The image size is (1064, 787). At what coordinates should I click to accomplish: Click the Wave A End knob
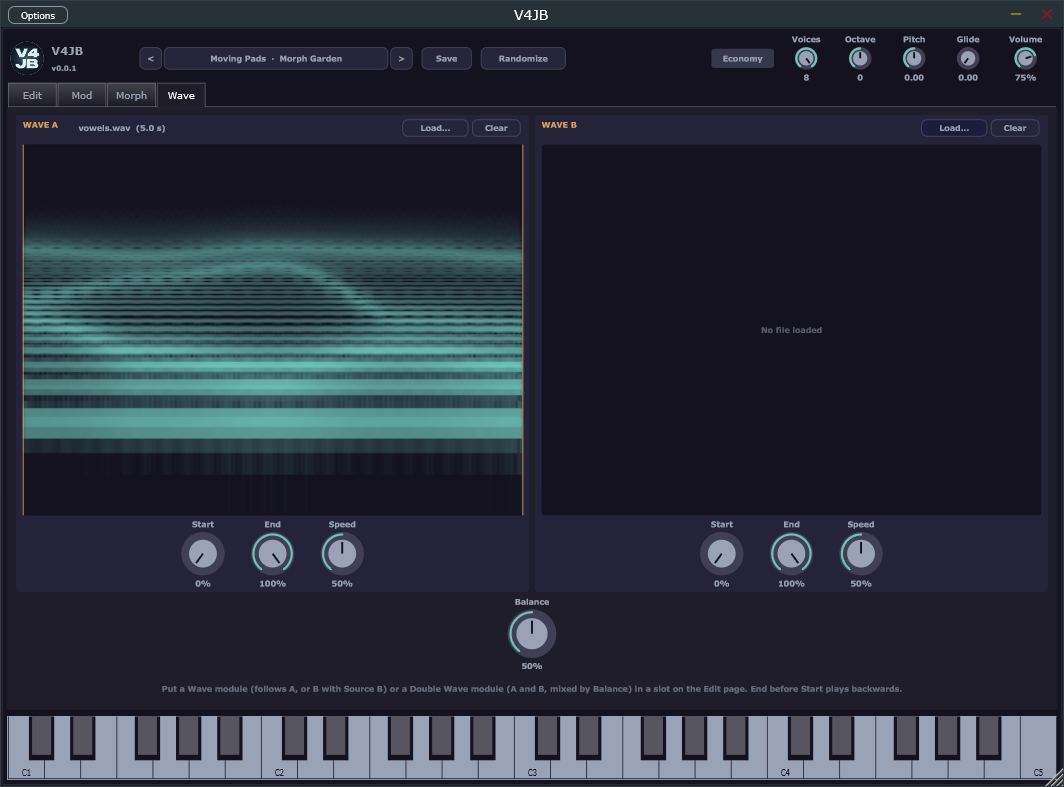tap(272, 554)
